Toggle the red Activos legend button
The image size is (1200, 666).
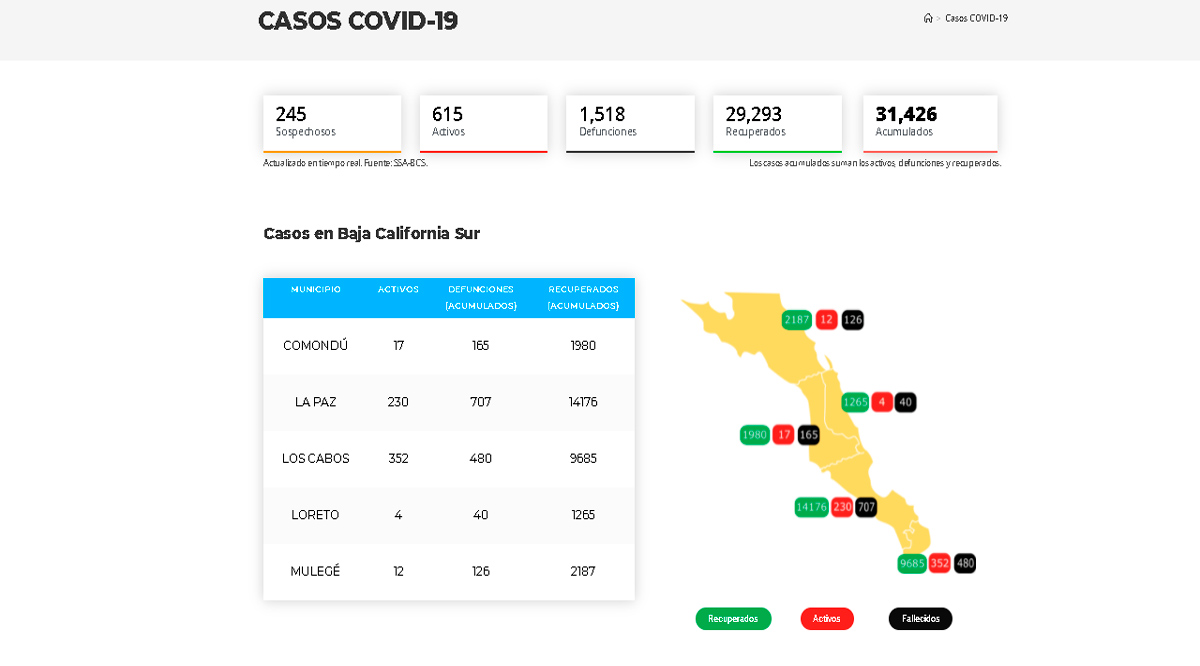827,618
